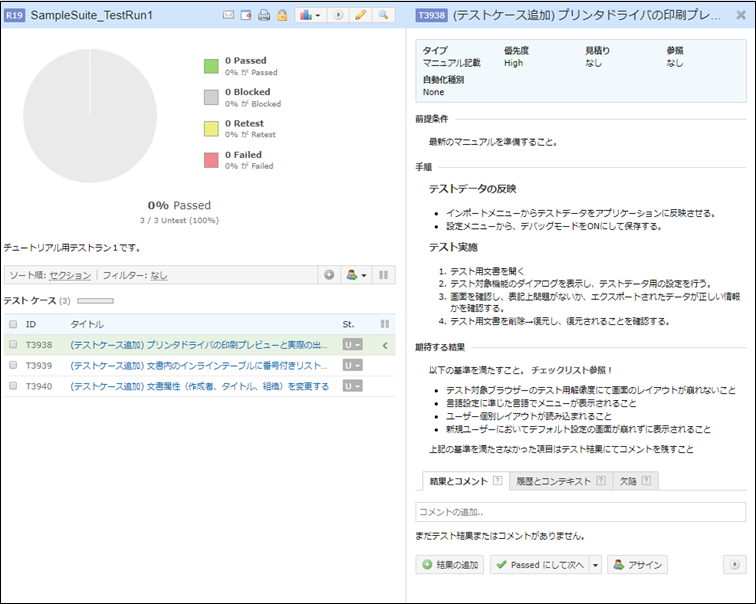The width and height of the screenshot is (756, 604).
Task: Expand the arrow beside 'Passed にして次へ'
Action: click(595, 565)
